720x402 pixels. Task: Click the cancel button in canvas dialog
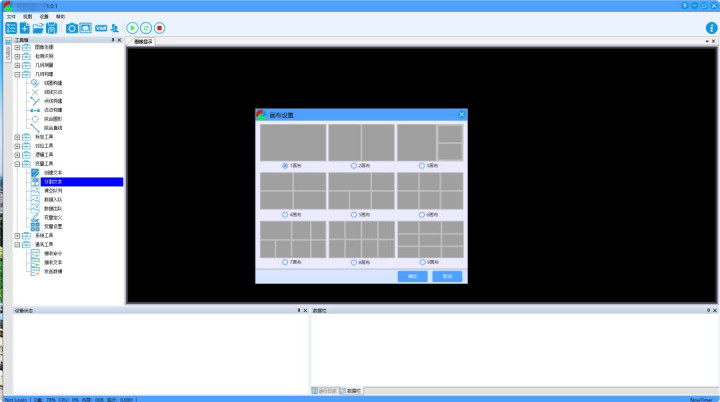[x=447, y=276]
